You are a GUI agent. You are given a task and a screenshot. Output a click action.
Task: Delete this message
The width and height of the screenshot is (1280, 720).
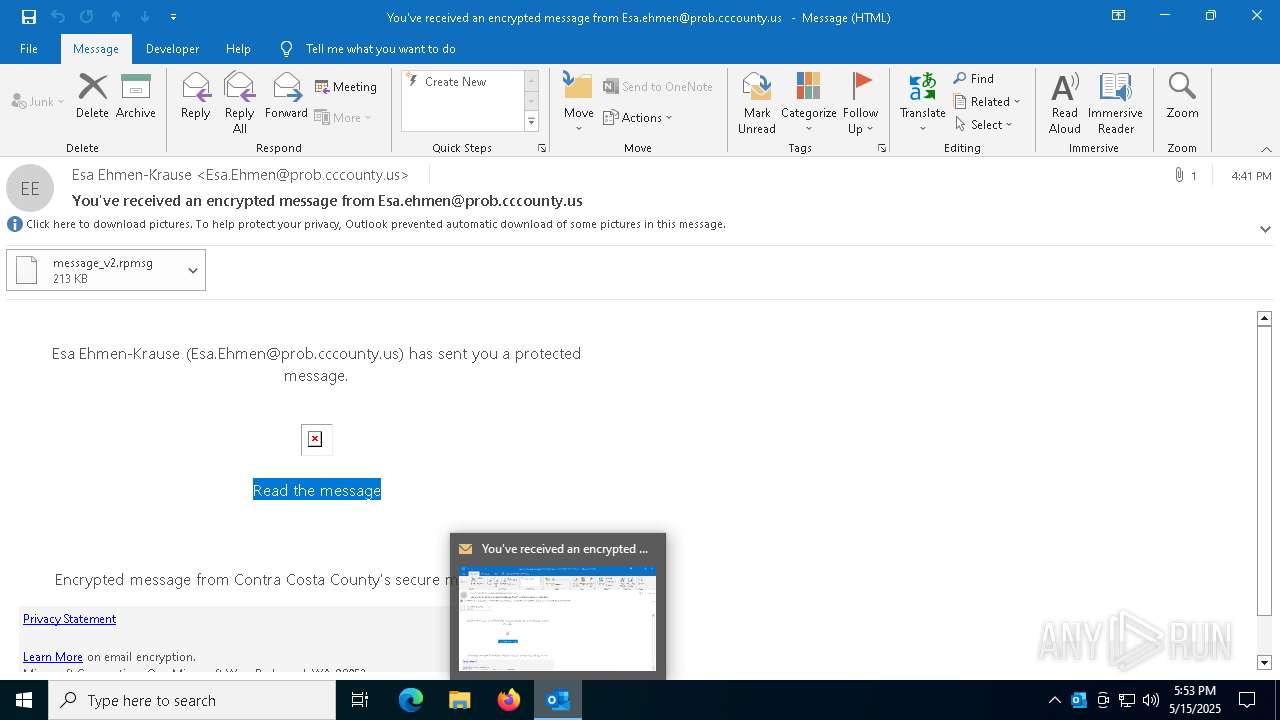(92, 97)
